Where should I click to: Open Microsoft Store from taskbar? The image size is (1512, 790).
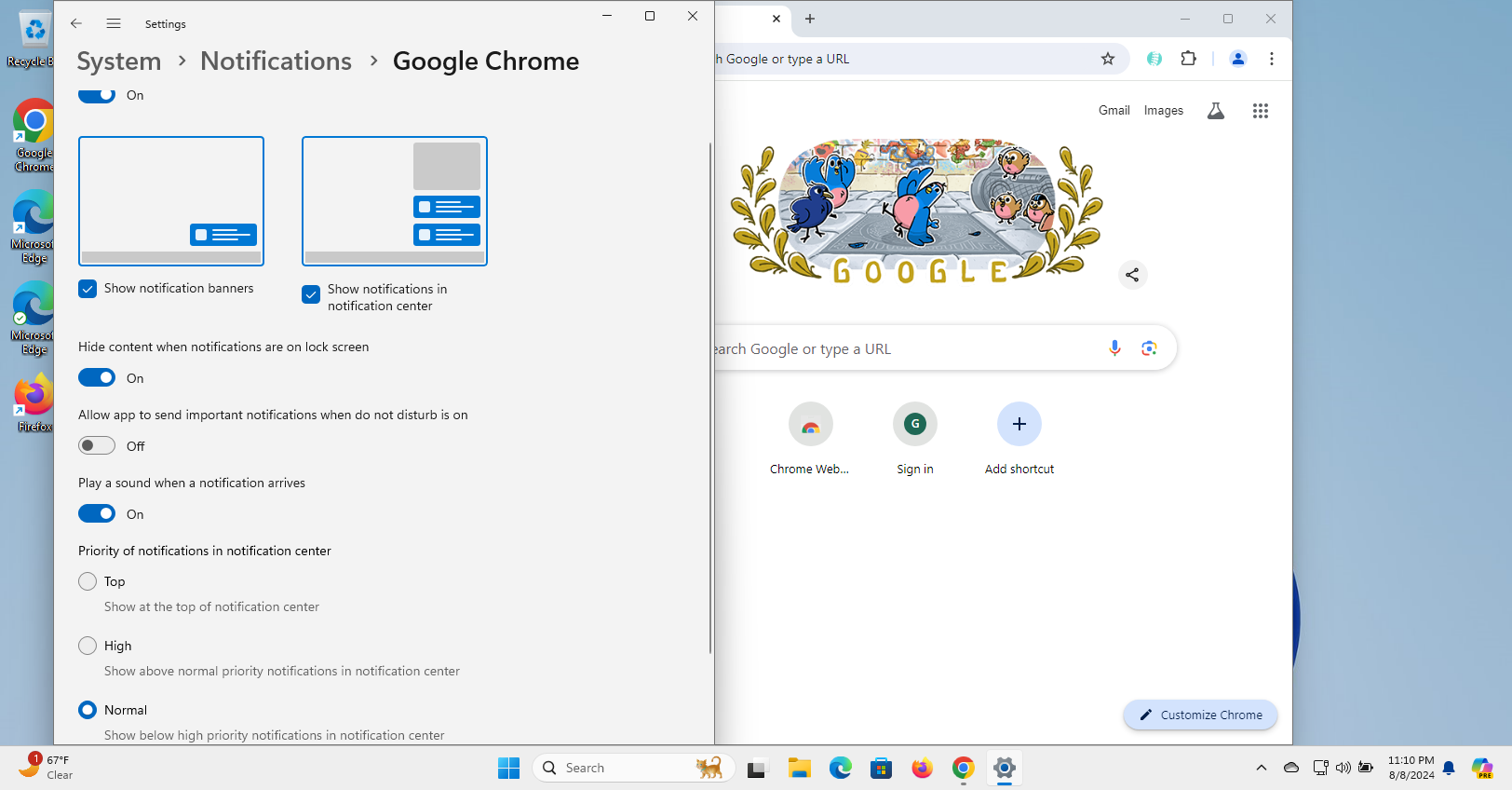[x=882, y=768]
